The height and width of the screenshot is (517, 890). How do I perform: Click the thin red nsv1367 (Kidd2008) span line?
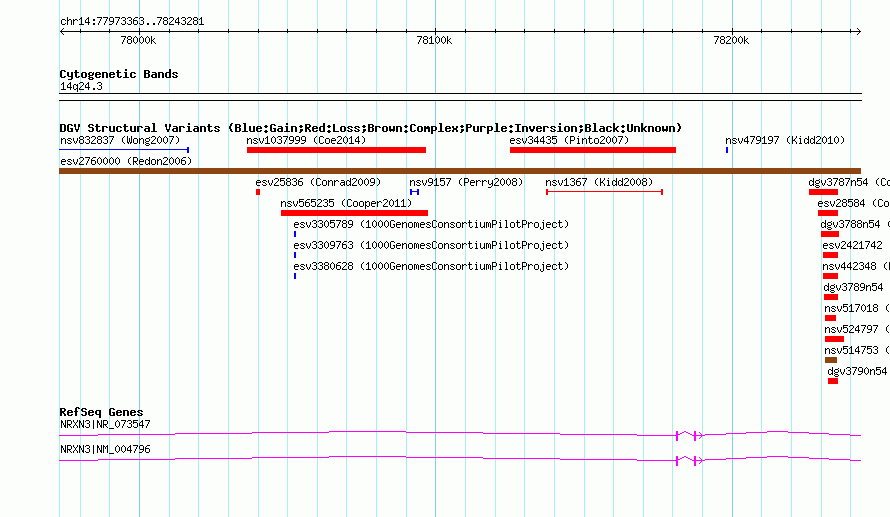click(x=604, y=192)
